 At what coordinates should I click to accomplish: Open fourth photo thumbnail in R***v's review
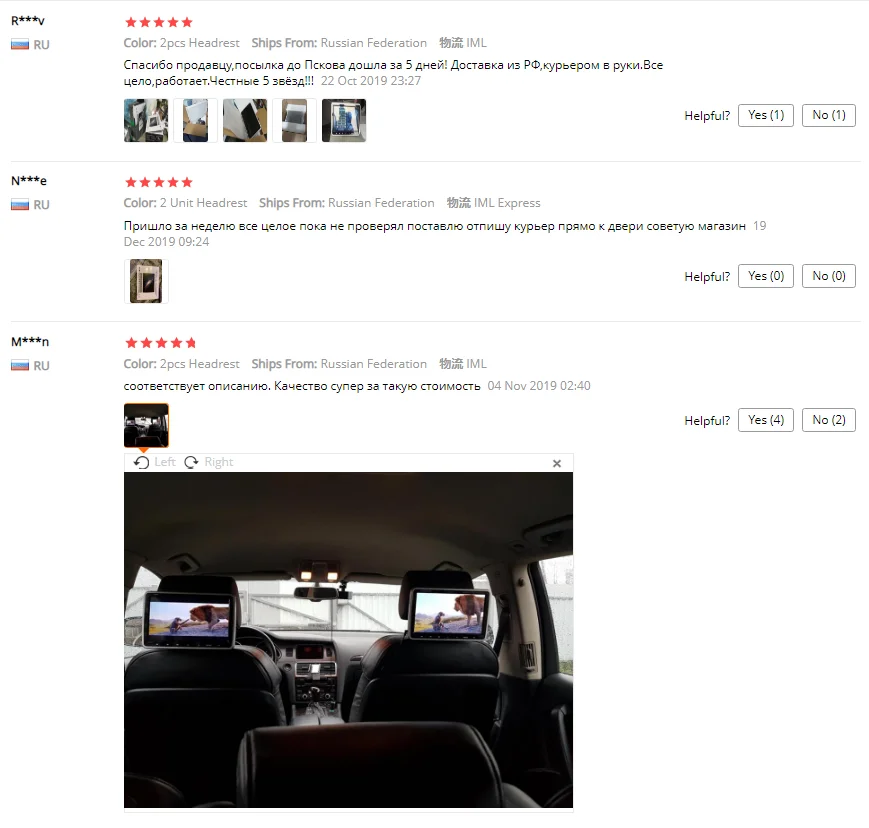pos(294,121)
